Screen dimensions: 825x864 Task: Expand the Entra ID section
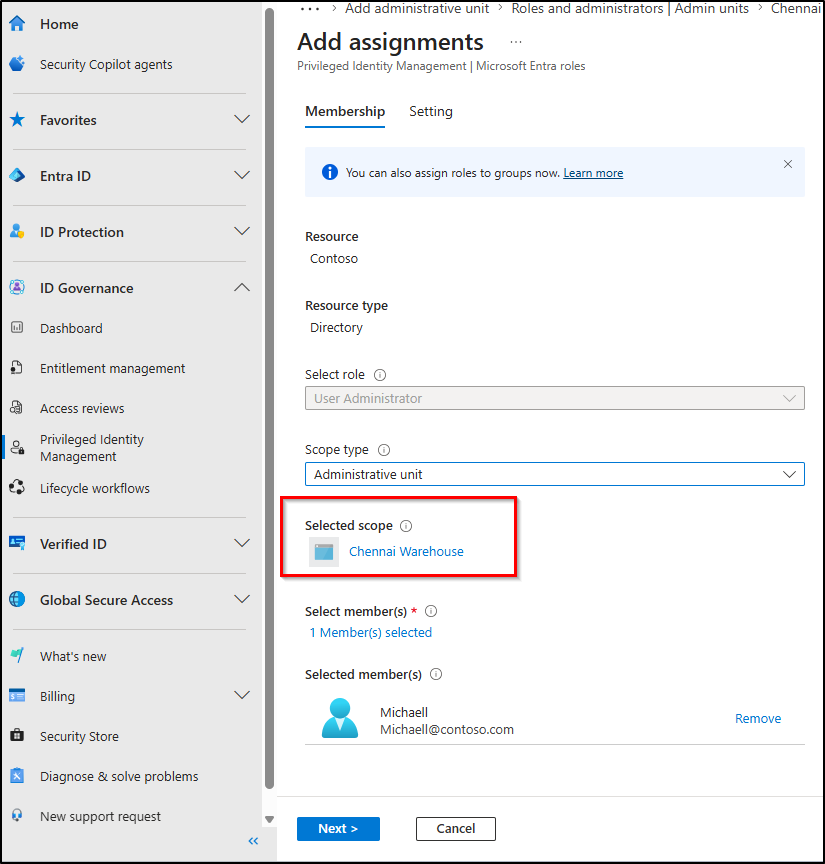coord(242,176)
